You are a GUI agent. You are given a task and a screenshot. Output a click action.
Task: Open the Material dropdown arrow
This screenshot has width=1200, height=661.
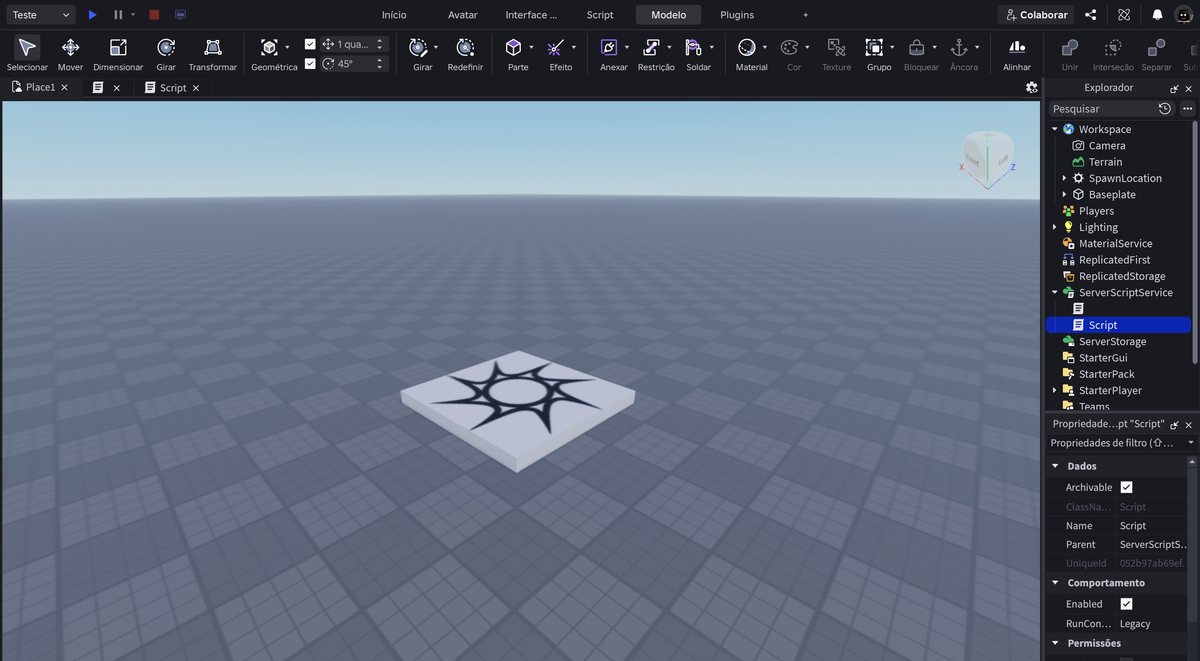764,47
